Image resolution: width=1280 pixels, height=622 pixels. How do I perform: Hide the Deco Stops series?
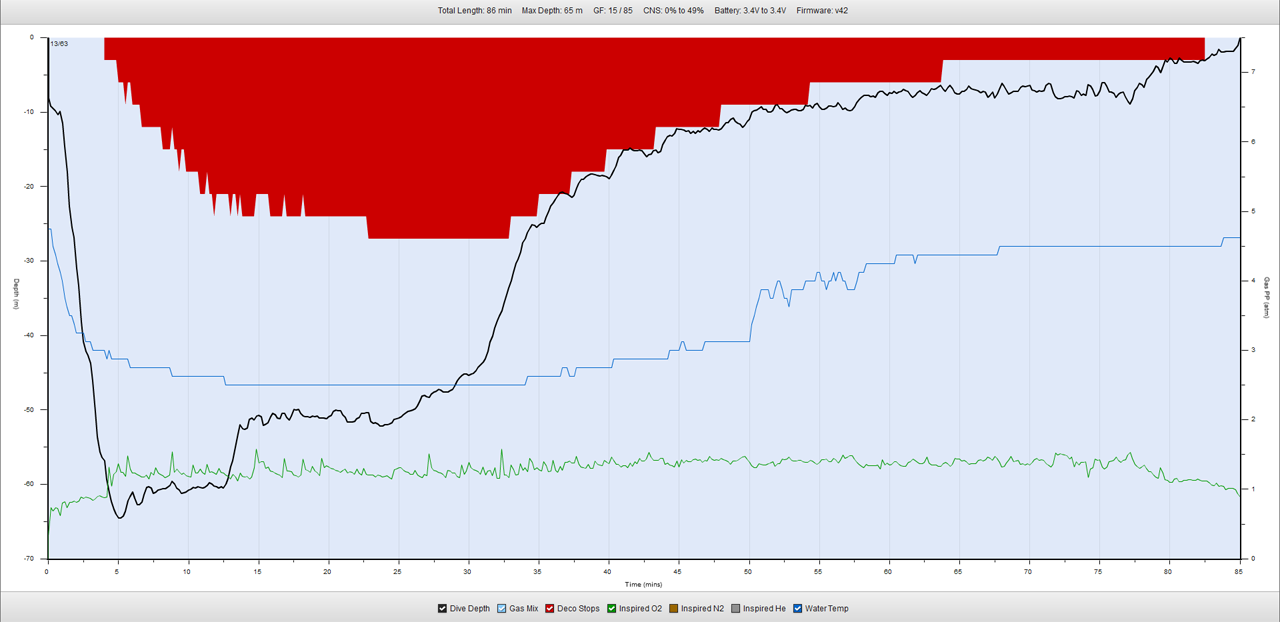pos(549,608)
